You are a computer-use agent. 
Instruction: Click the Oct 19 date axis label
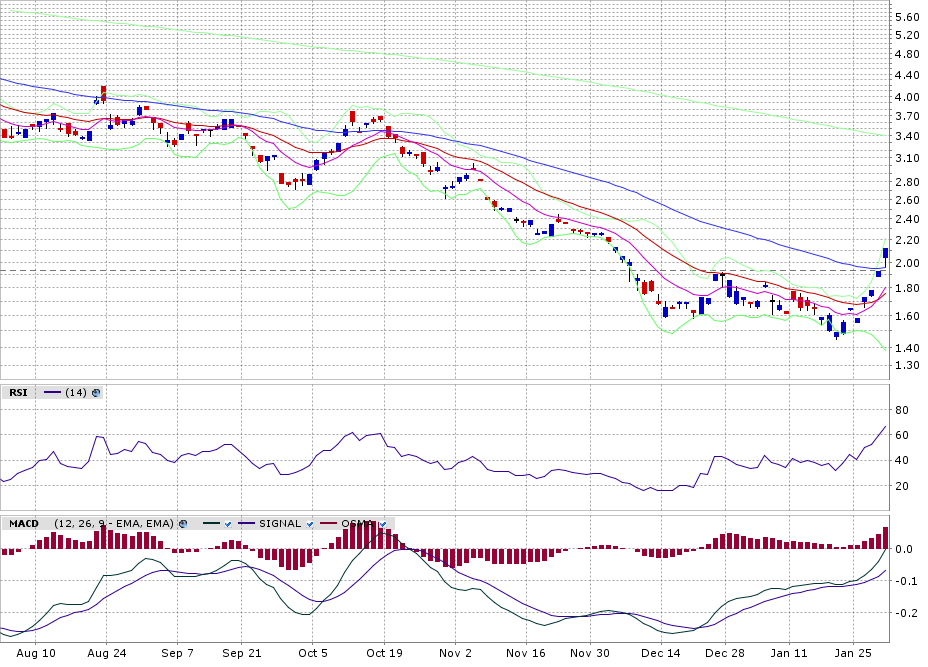coord(384,653)
